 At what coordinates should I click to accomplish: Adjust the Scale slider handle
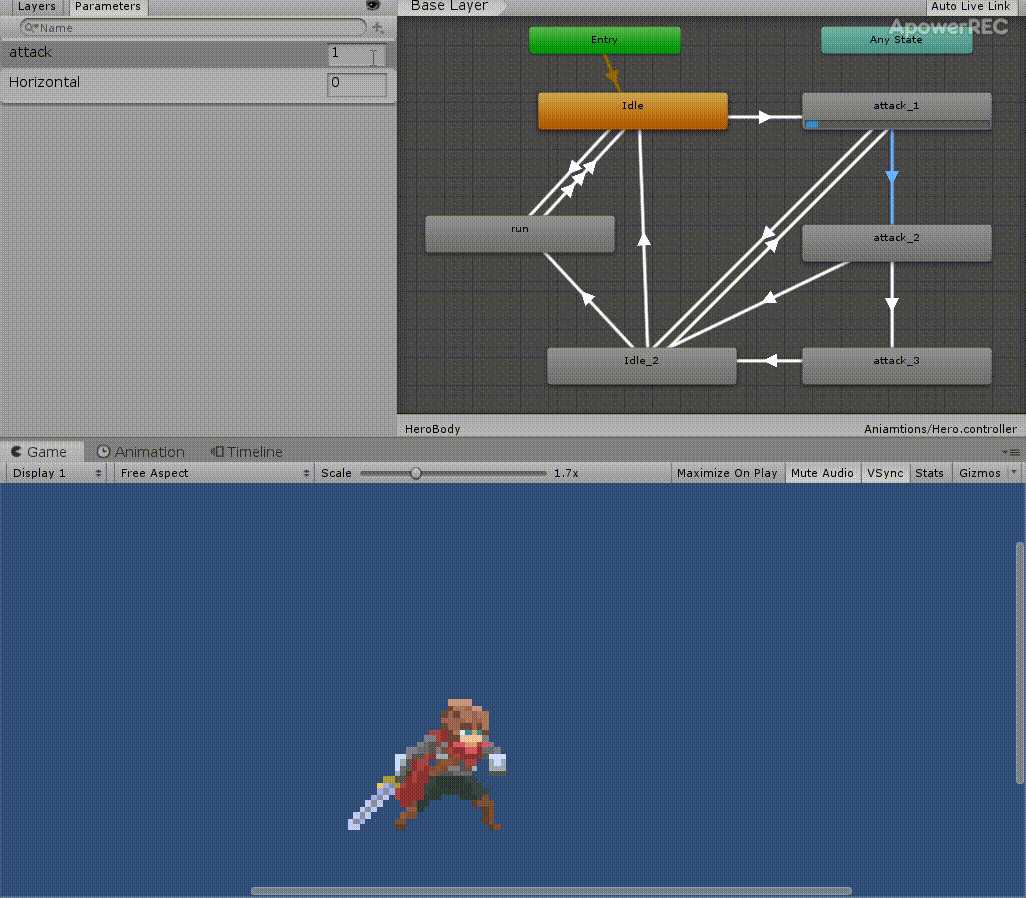416,473
